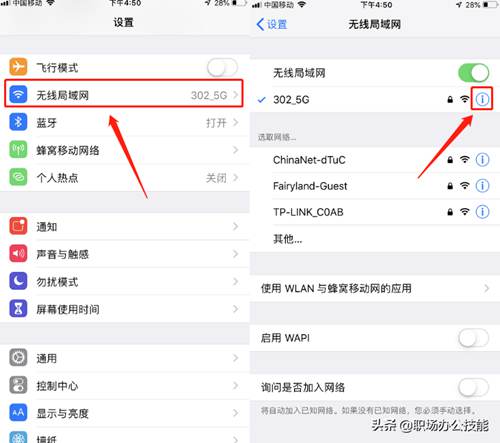Toggle the Ask to Join Networks switch
Screen dimensions: 500x443
tap(474, 387)
